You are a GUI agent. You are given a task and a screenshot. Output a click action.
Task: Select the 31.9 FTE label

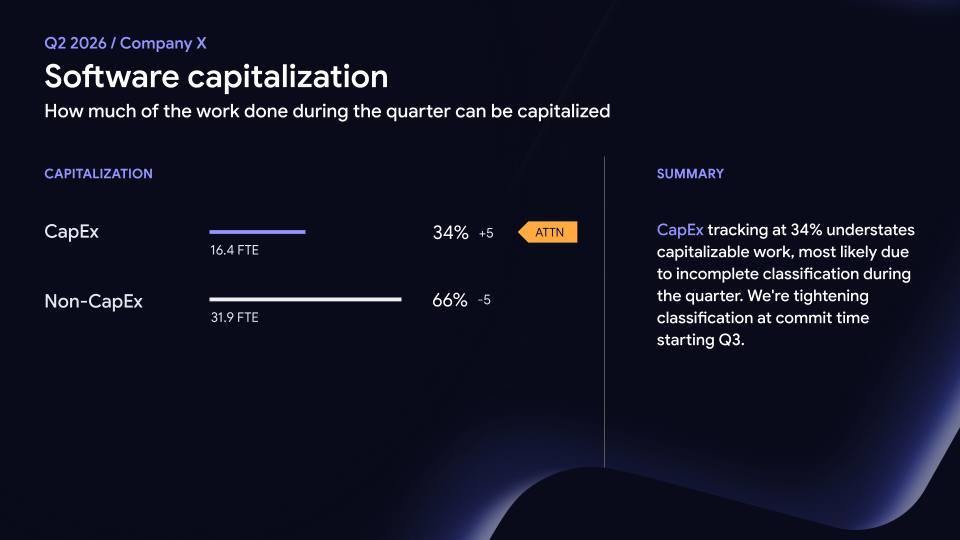tap(234, 318)
